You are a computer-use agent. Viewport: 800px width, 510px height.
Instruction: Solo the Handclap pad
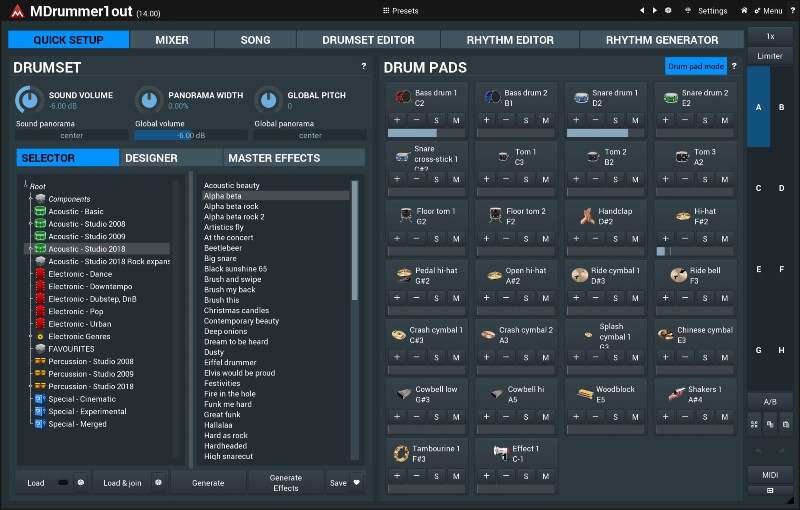click(x=615, y=239)
